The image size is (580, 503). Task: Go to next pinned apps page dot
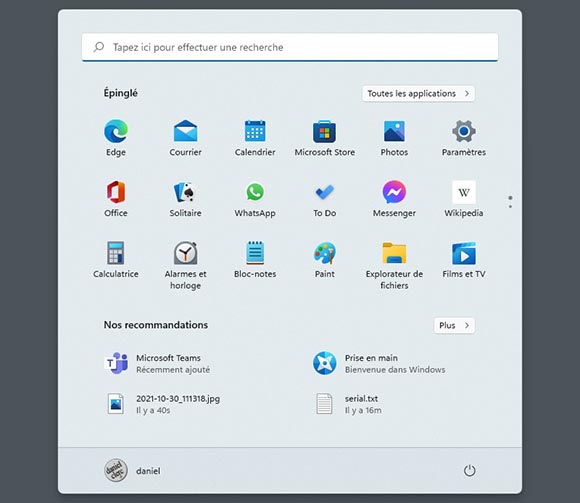tap(510, 206)
